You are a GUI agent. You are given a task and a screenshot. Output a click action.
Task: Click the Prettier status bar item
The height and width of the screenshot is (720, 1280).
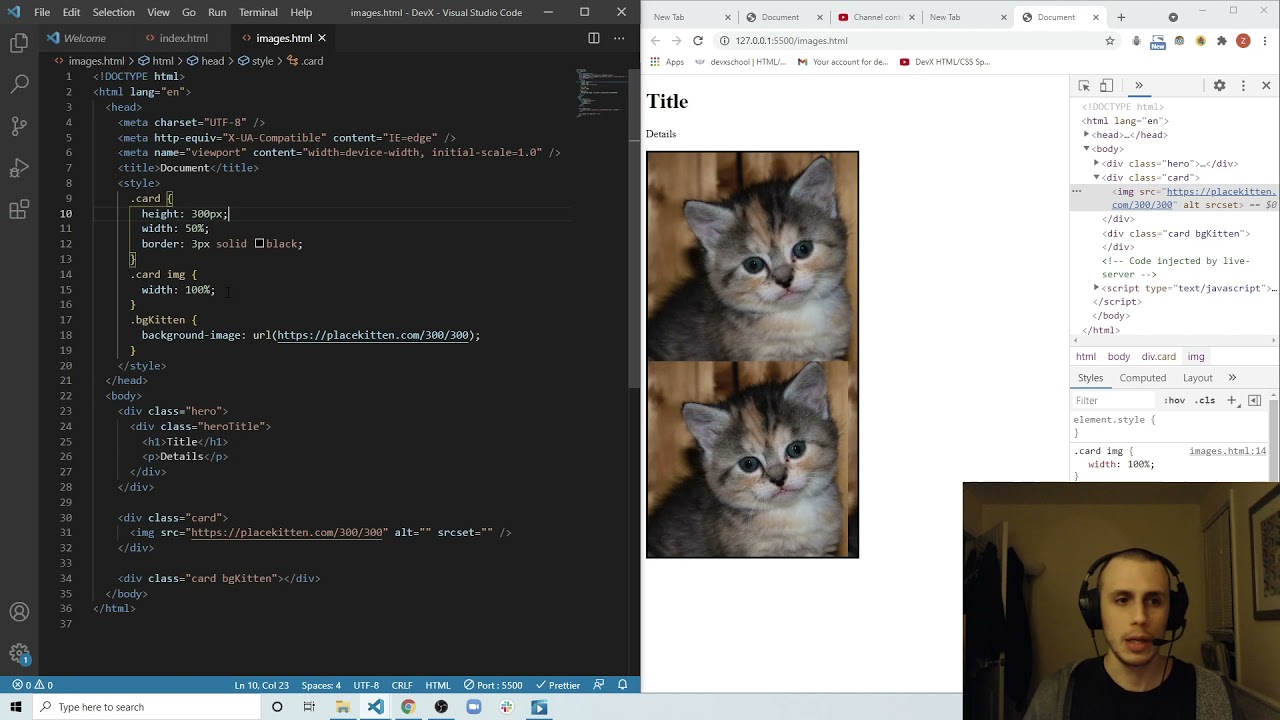click(558, 685)
